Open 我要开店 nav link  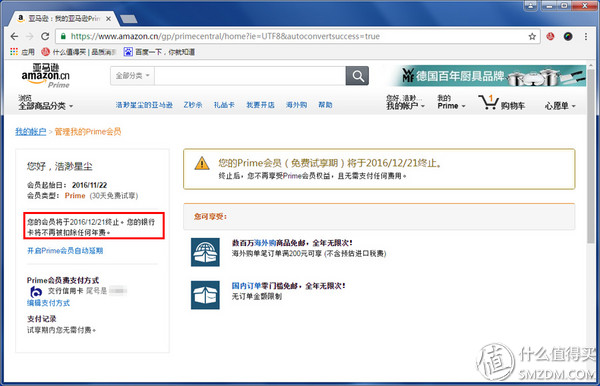tap(260, 105)
